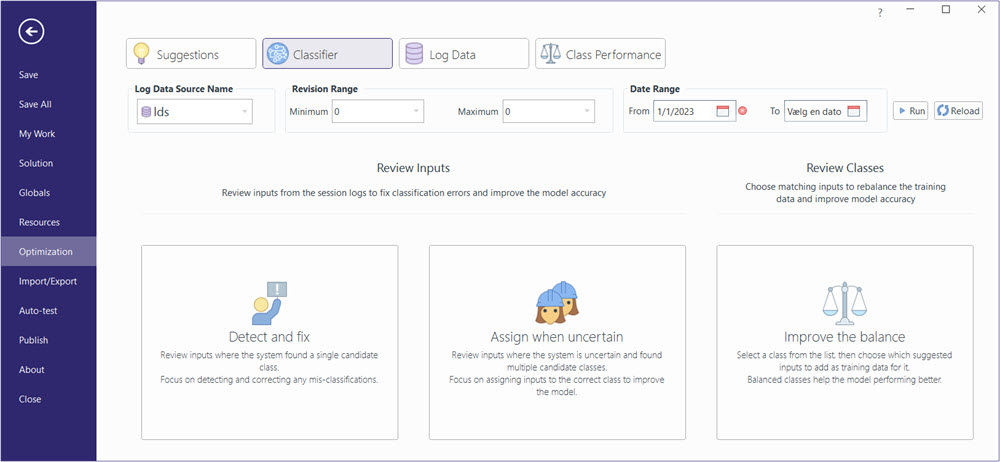Click the back arrow icon in sidebar
Viewport: 1000px width, 462px height.
point(32,33)
